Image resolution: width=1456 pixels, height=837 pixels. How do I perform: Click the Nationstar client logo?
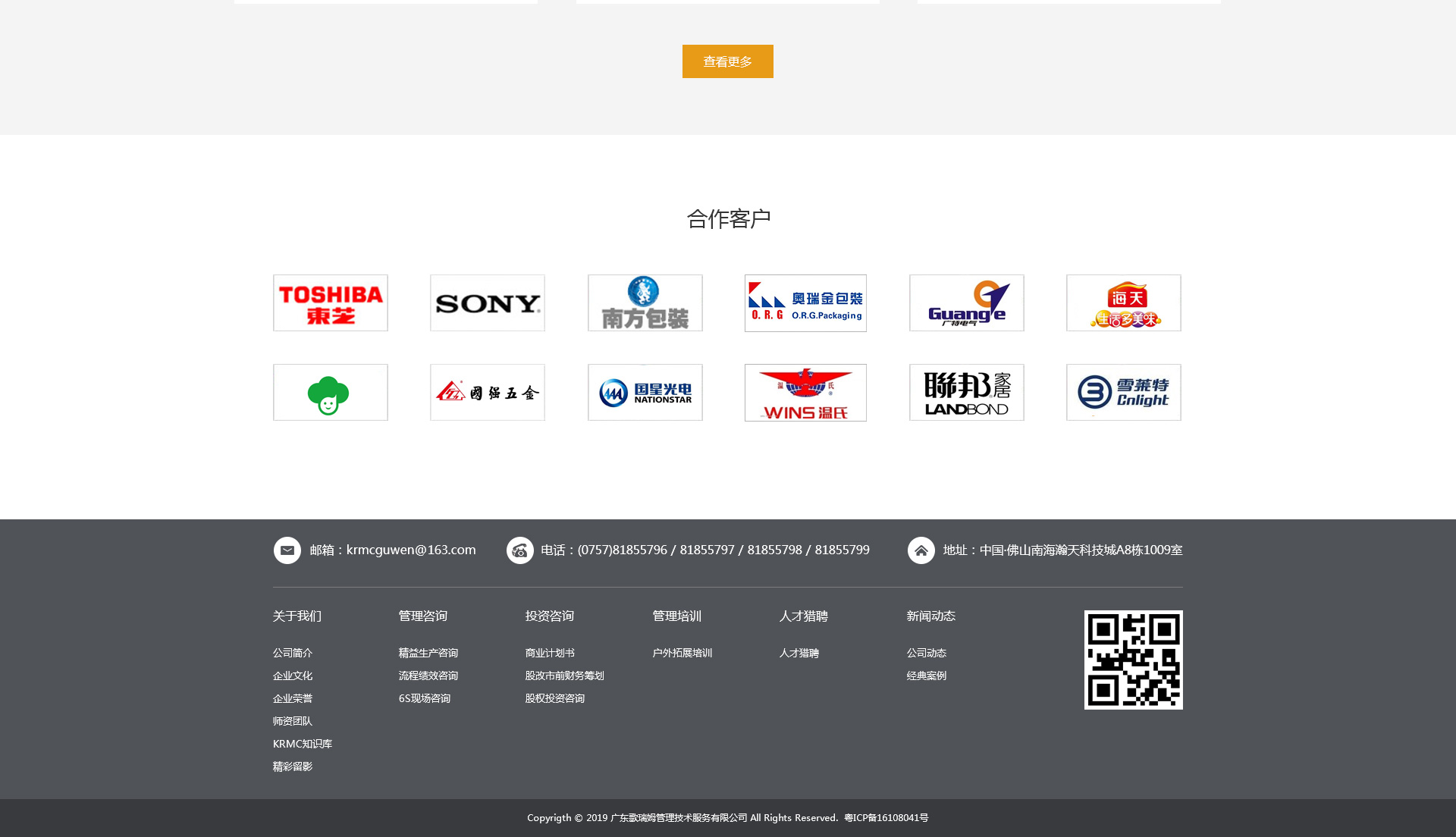(x=645, y=393)
